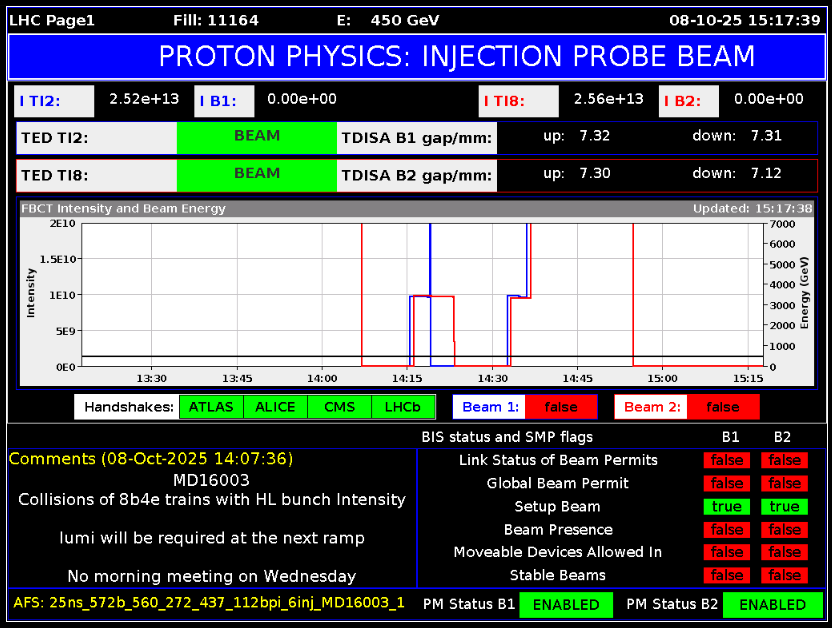Image resolution: width=832 pixels, height=628 pixels.
Task: Click PM Status B2 ENABLED indicator
Action: (772, 605)
